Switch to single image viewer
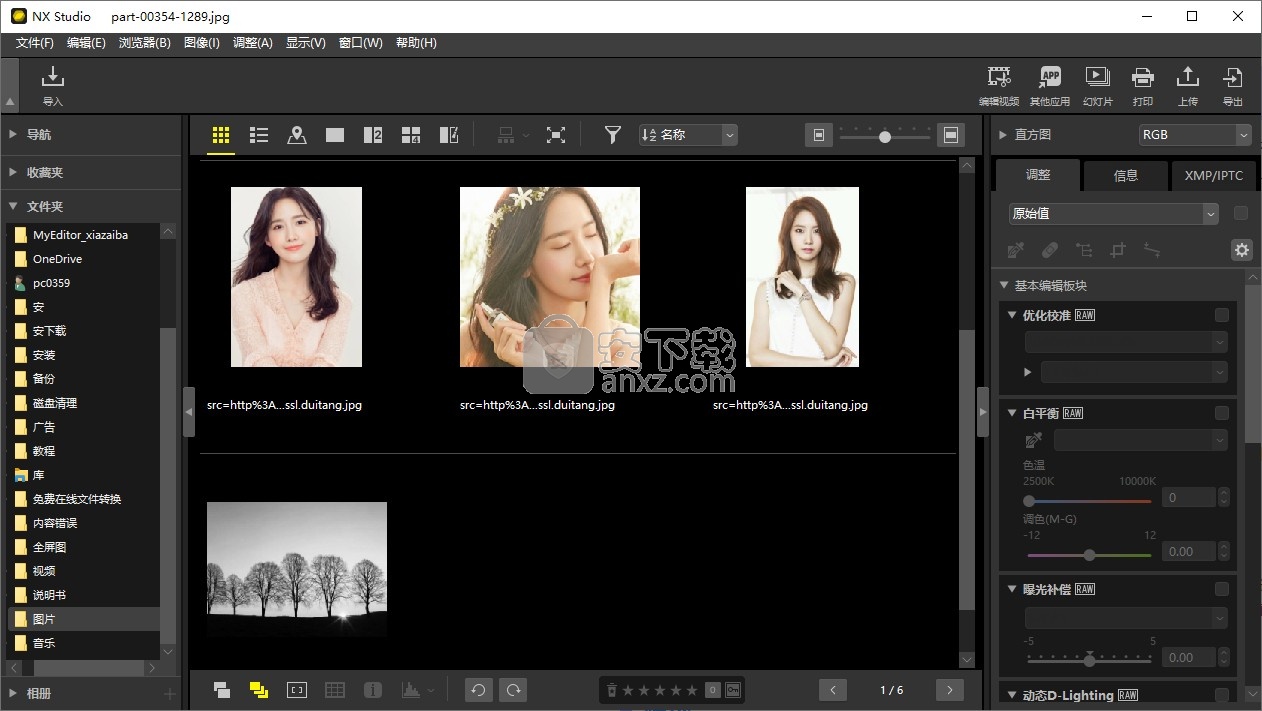Viewport: 1262px width, 711px height. coord(335,135)
